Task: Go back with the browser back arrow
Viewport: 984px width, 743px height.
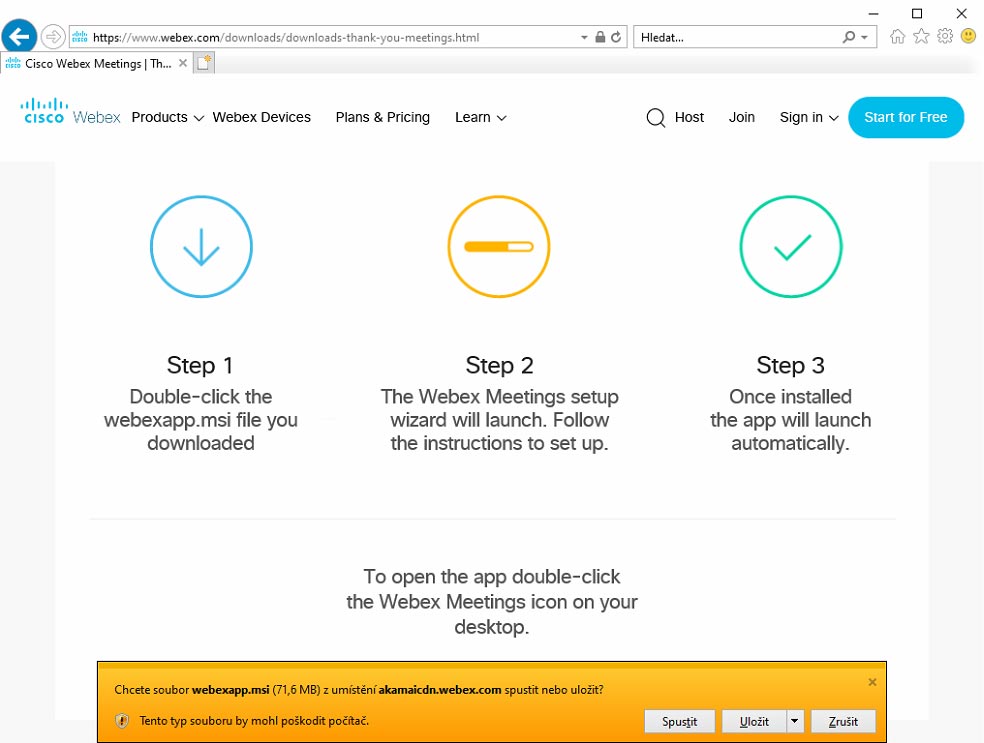Action: pos(19,37)
